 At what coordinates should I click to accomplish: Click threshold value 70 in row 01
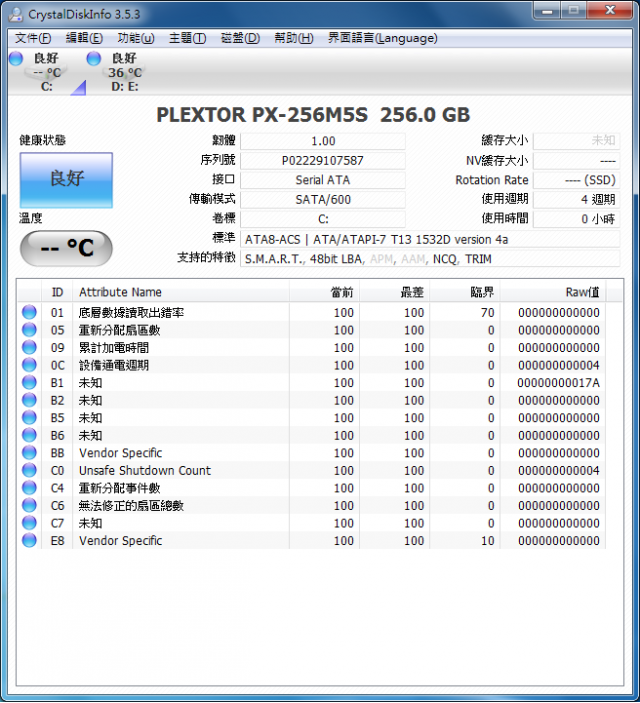click(488, 312)
